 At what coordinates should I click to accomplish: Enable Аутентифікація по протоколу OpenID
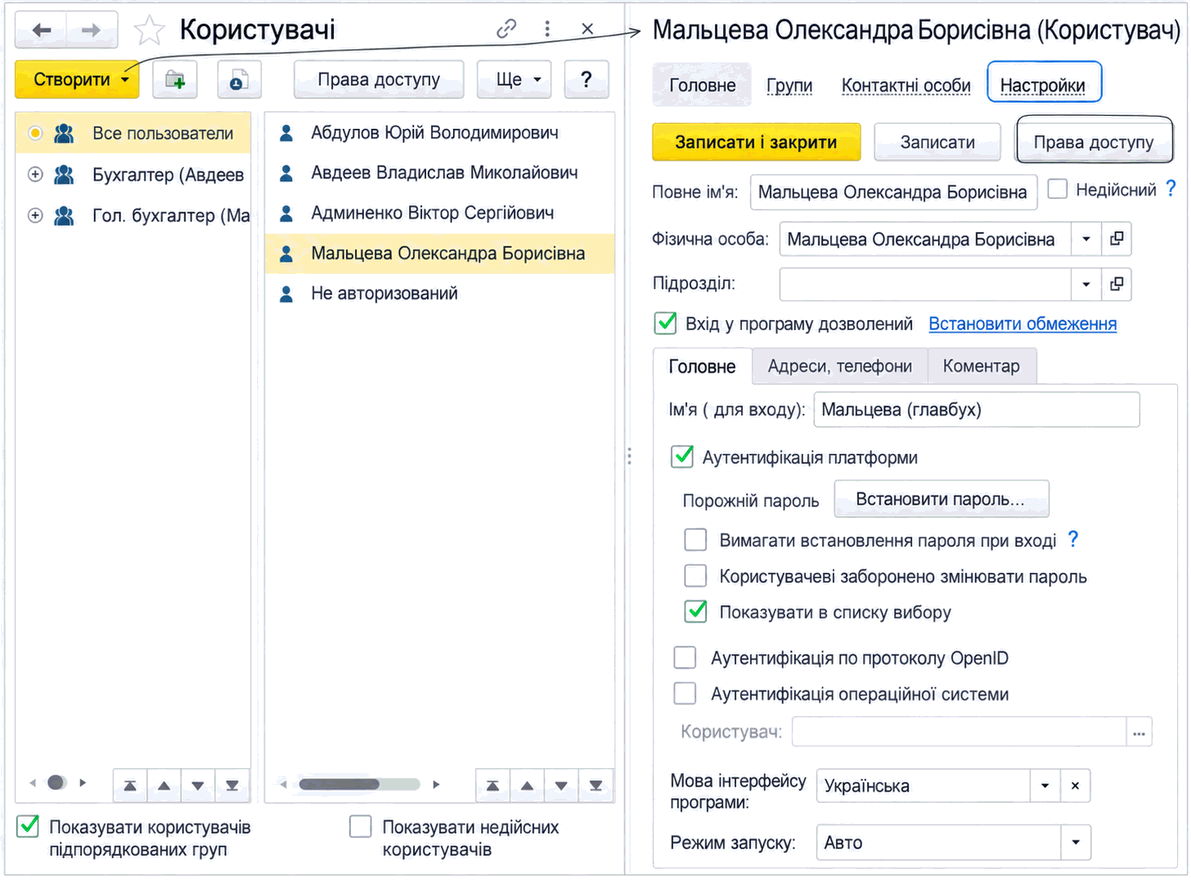[x=684, y=658]
